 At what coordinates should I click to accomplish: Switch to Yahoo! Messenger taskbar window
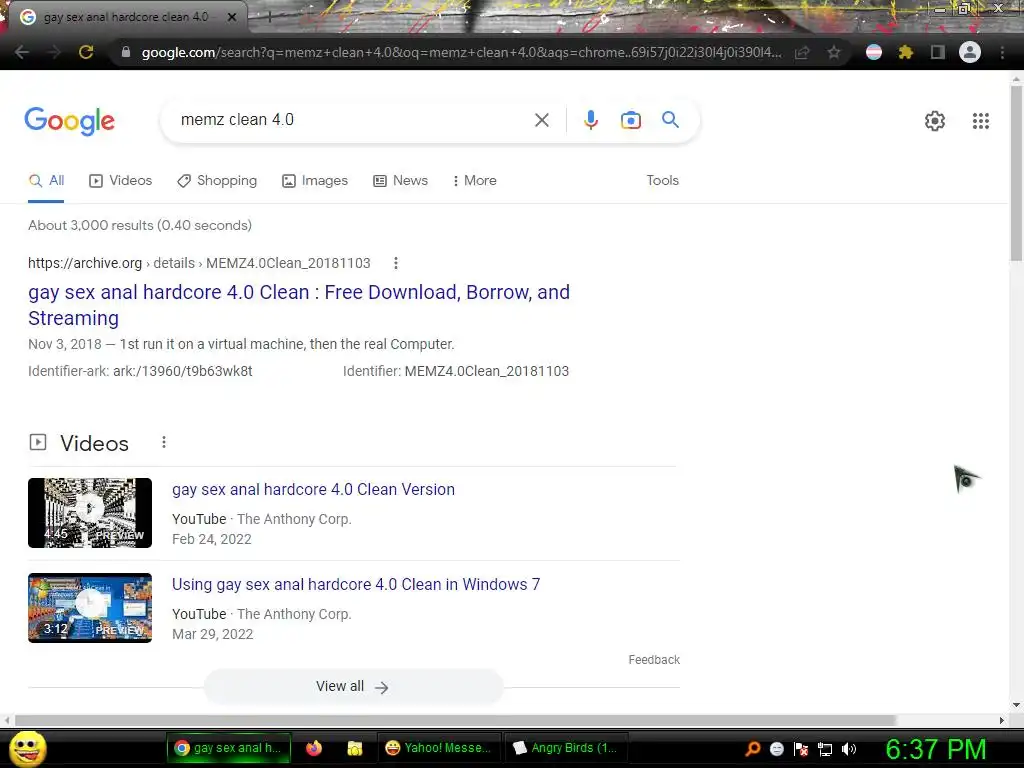(438, 748)
